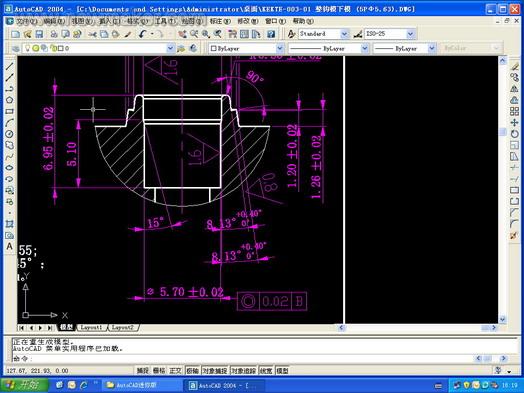Click the Layer Previous icon

(x=193, y=48)
